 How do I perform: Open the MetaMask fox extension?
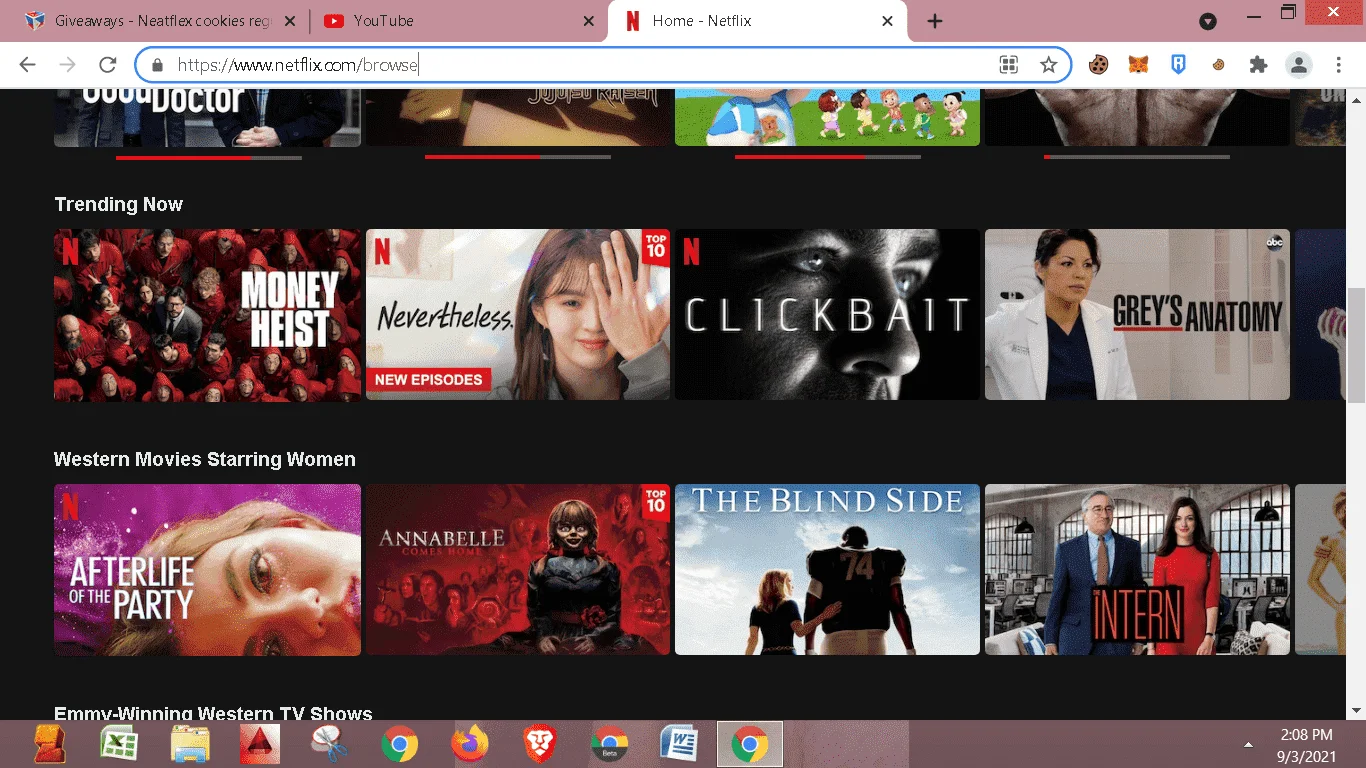[x=1139, y=65]
